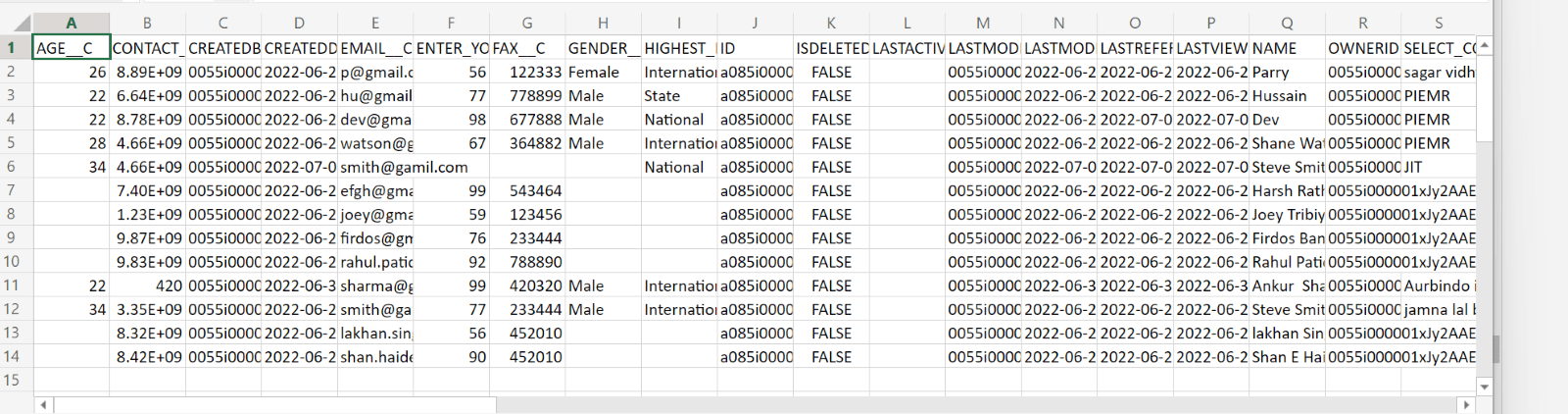1568x414 pixels.
Task: Select the cell containing smith@gamil.com
Action: click(404, 167)
